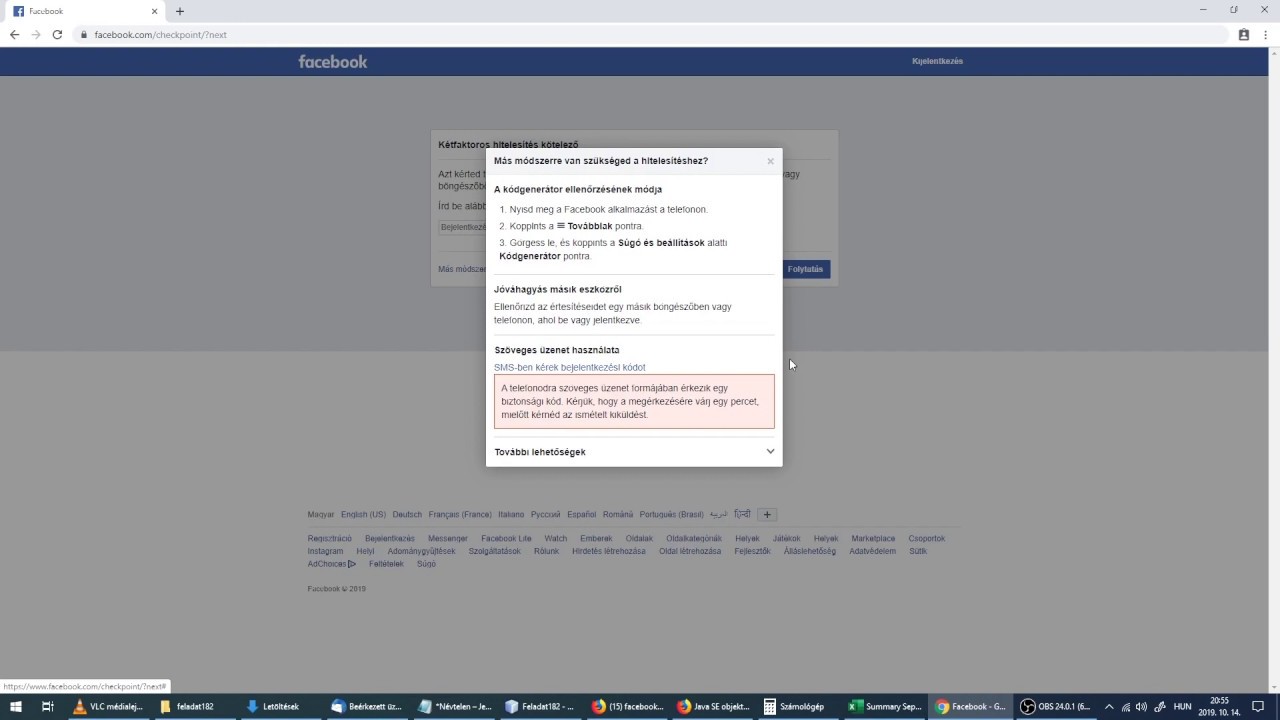Open Java SE objekt Firefox taskbar item

point(713,706)
